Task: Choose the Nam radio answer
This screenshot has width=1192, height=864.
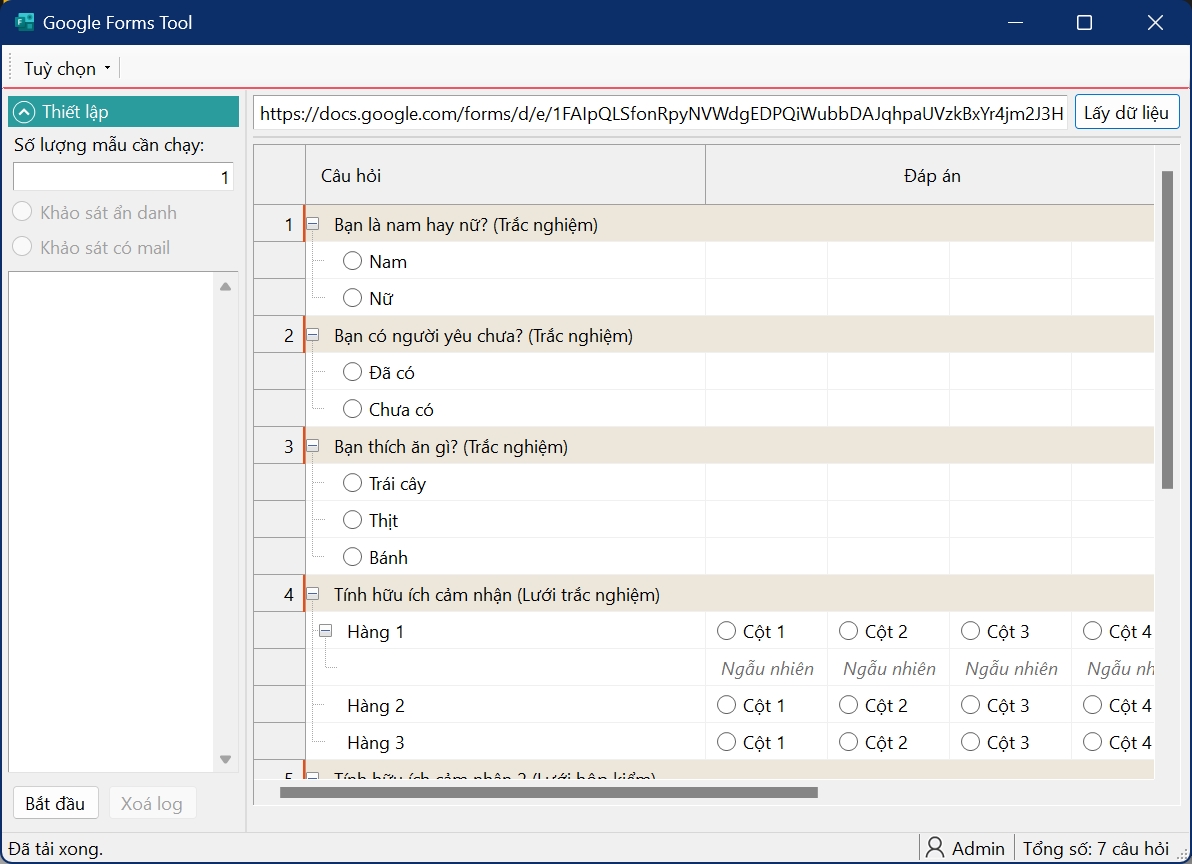Action: pos(352,261)
